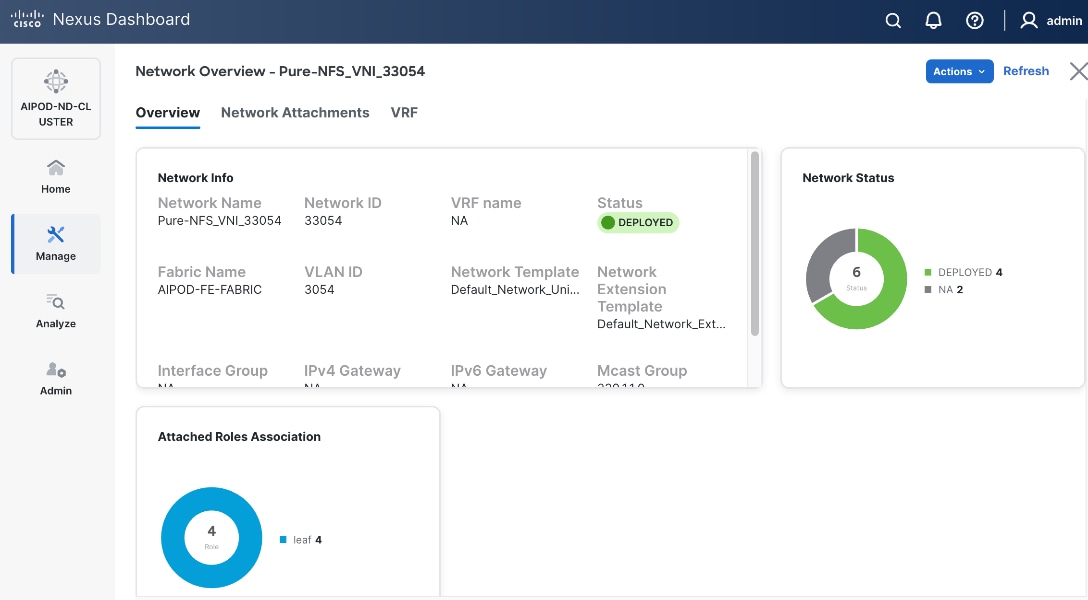Go to Home in the sidebar

click(x=56, y=176)
